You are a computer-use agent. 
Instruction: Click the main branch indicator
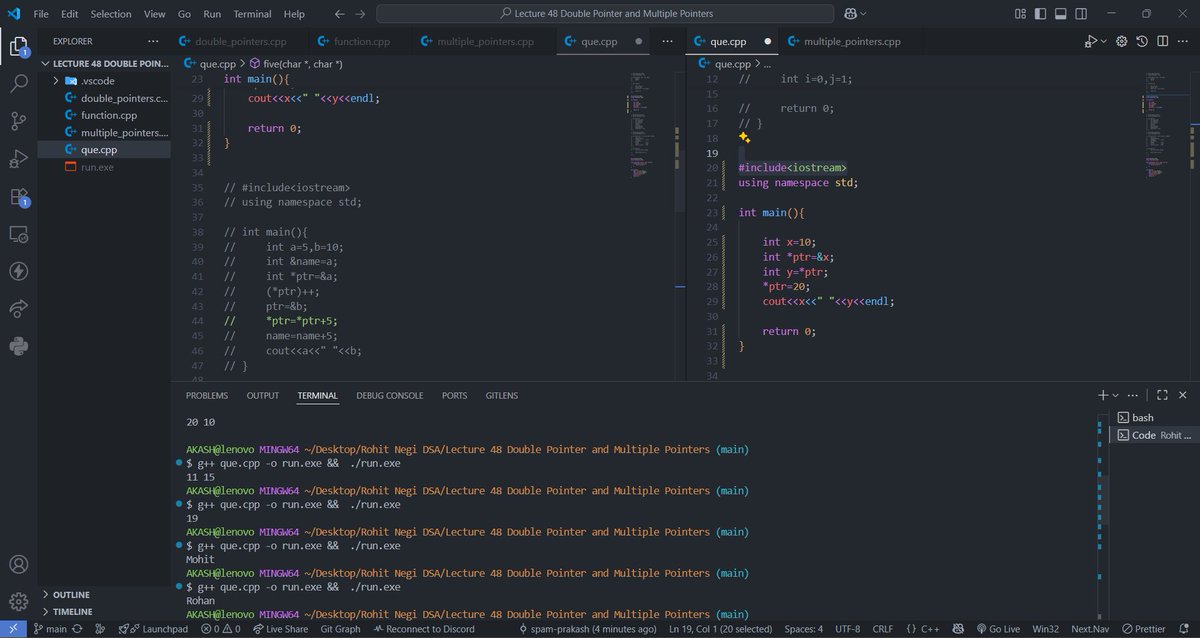pos(50,629)
